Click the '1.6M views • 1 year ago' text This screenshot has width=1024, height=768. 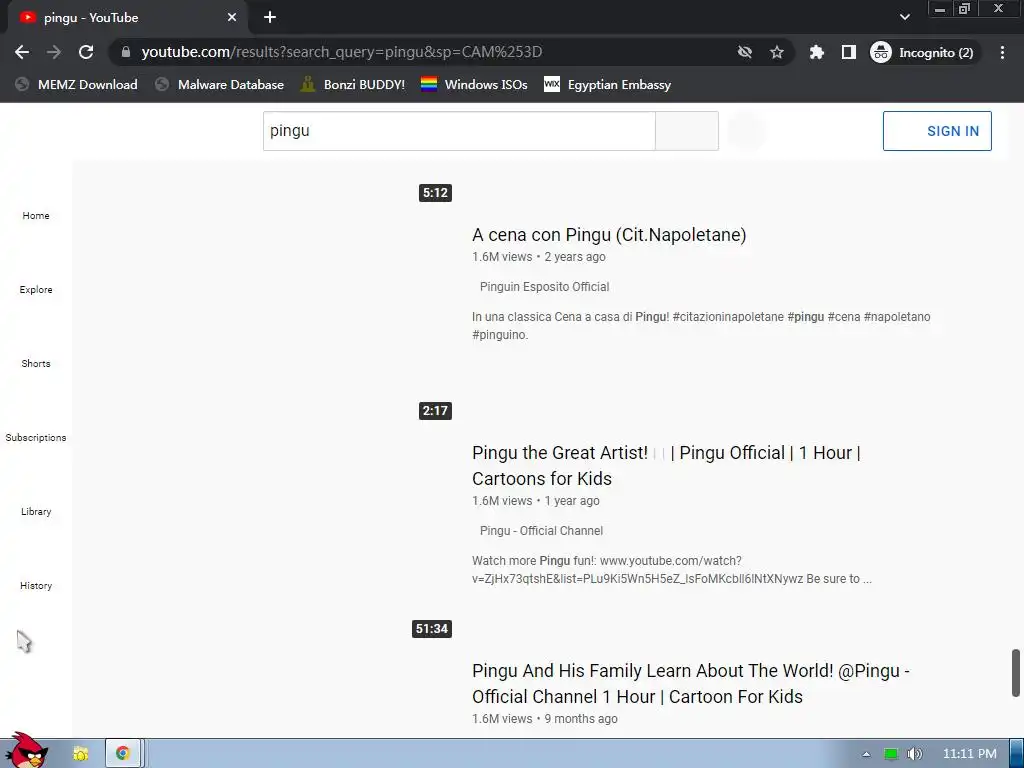coord(536,501)
